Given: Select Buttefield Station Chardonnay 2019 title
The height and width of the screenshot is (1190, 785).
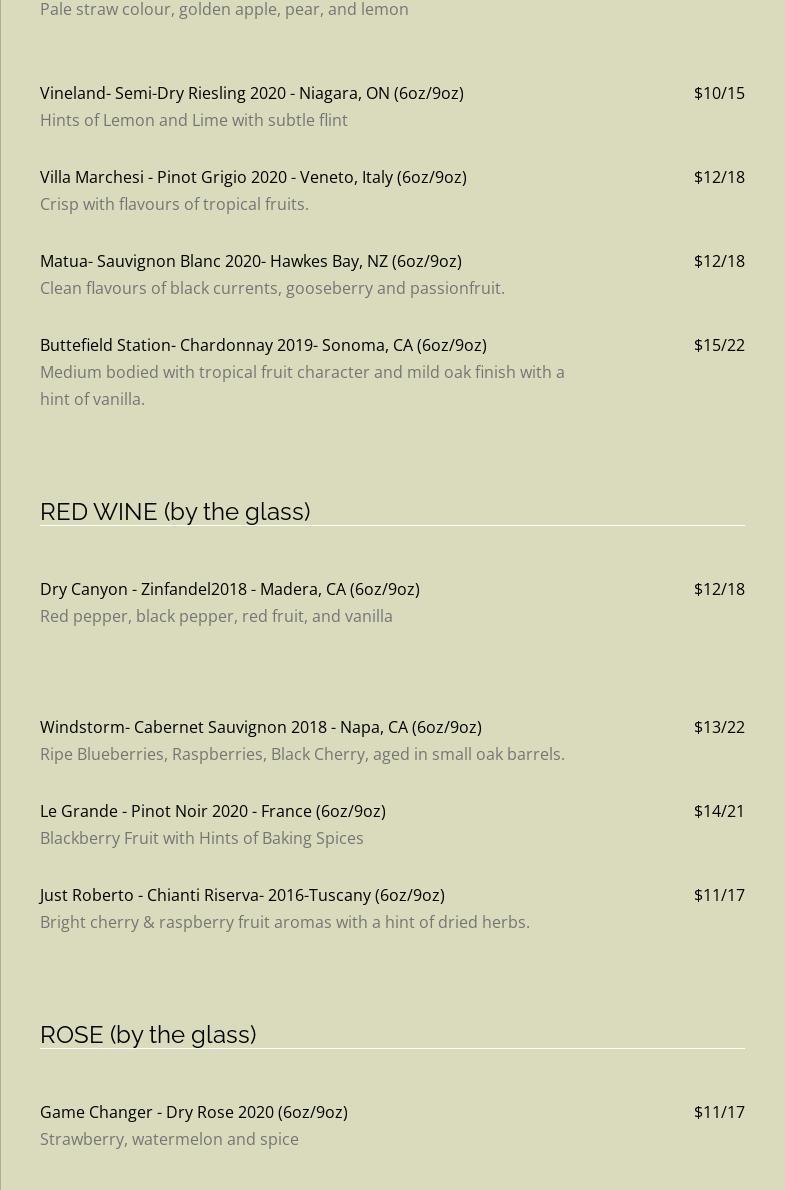Looking at the screenshot, I should [x=263, y=345].
